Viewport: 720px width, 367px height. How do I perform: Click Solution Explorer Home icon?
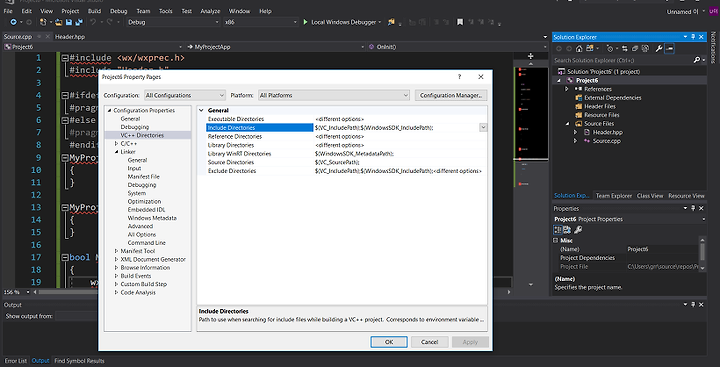(x=579, y=48)
